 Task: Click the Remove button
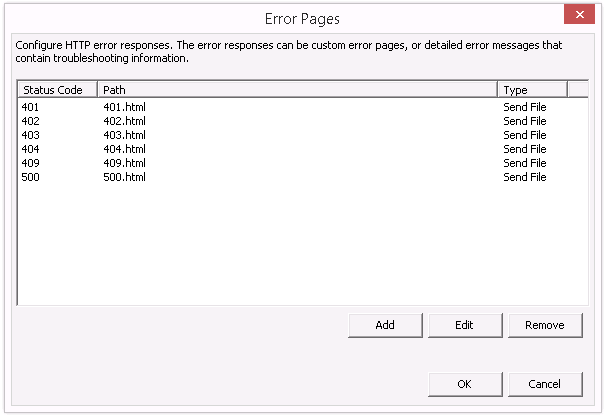click(545, 325)
